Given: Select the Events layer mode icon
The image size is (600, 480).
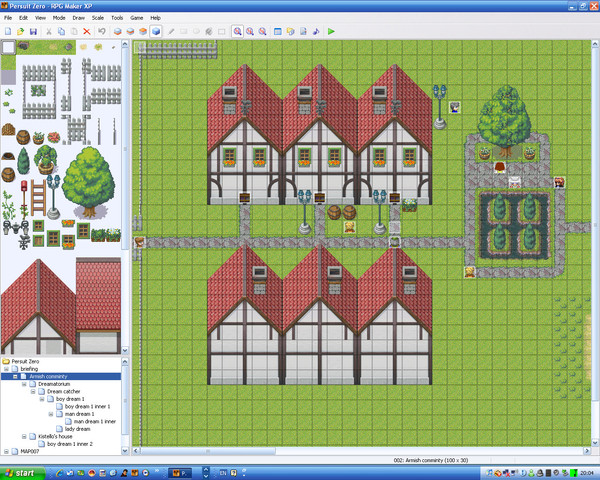Looking at the screenshot, I should pyautogui.click(x=156, y=31).
